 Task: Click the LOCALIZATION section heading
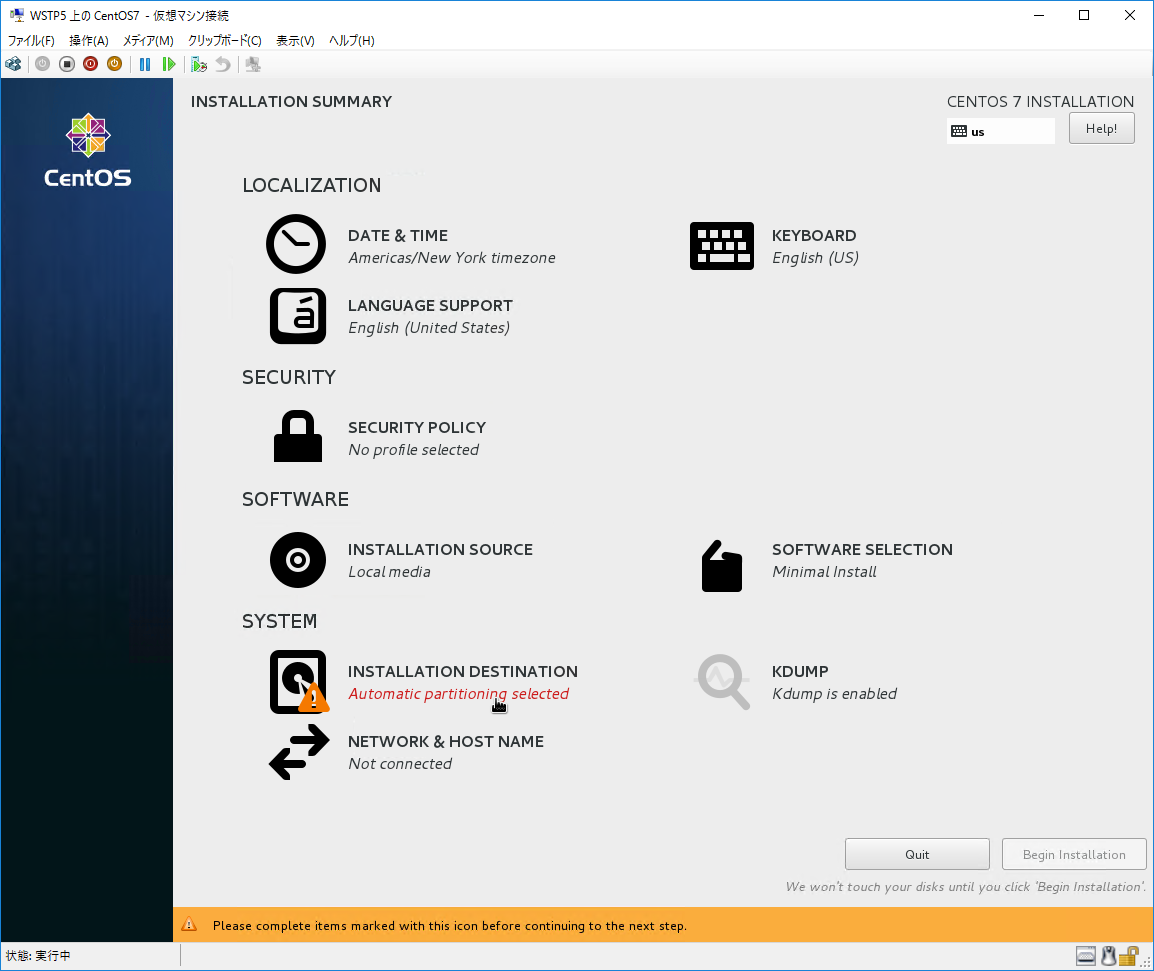(x=312, y=185)
